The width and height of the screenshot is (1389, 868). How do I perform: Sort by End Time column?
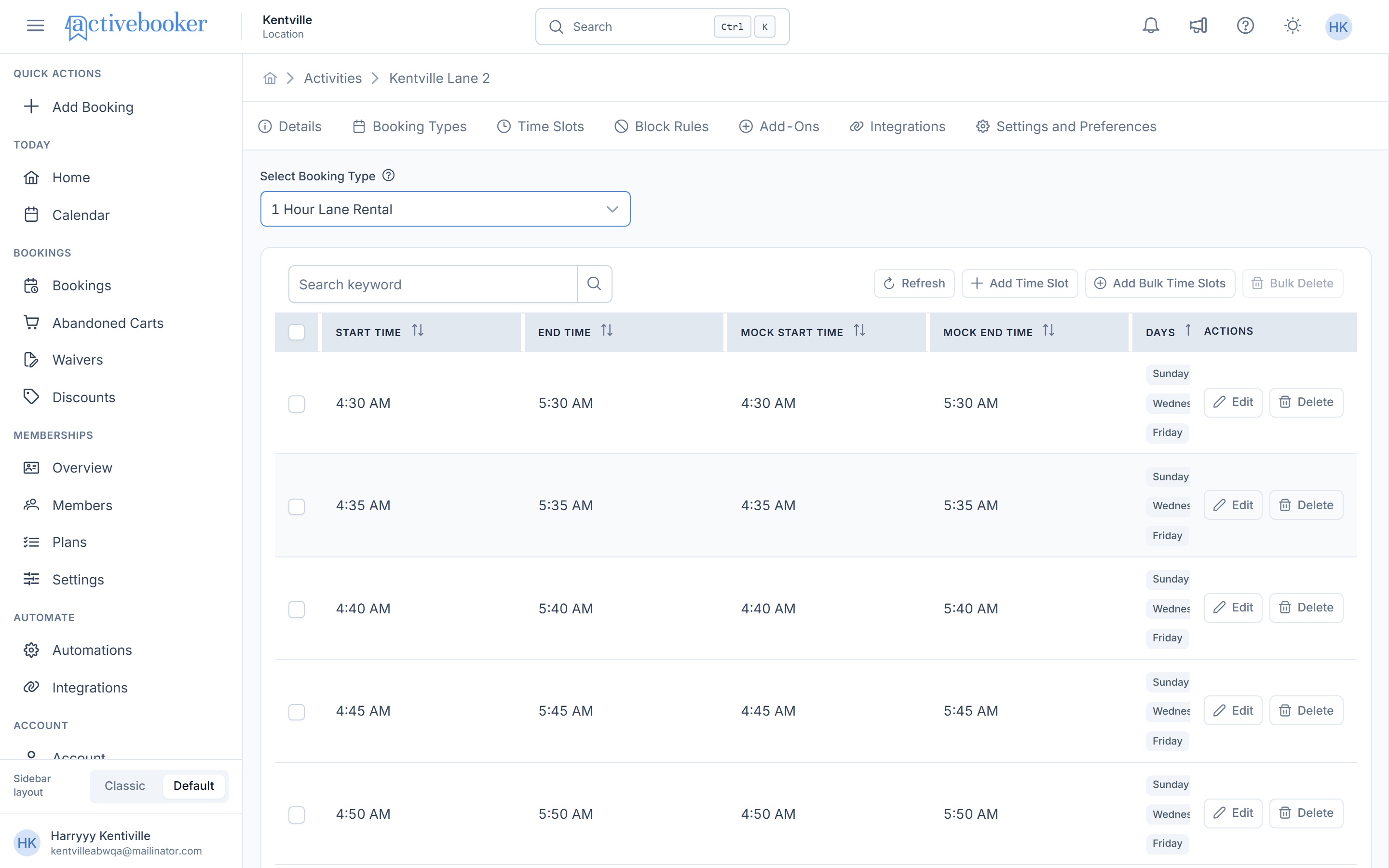[x=607, y=331]
